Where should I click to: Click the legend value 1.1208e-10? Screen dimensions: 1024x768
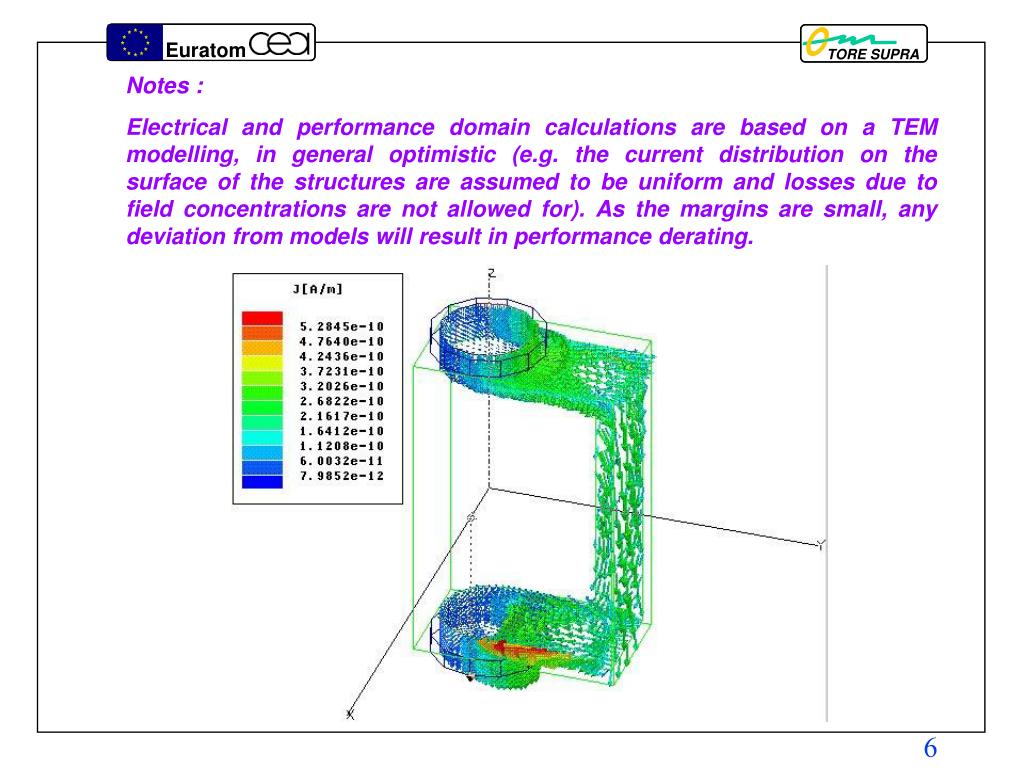tap(342, 447)
